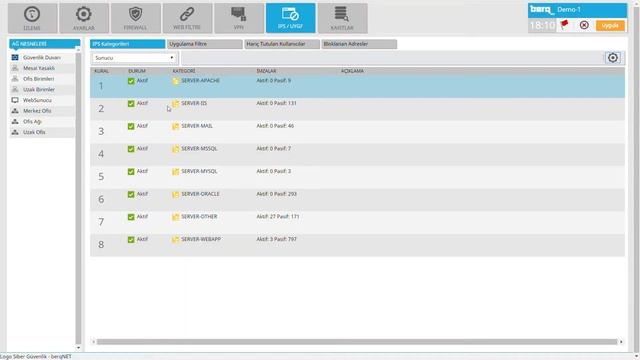
Task: Open the Uygulama Filtre tab
Action: tap(205, 44)
